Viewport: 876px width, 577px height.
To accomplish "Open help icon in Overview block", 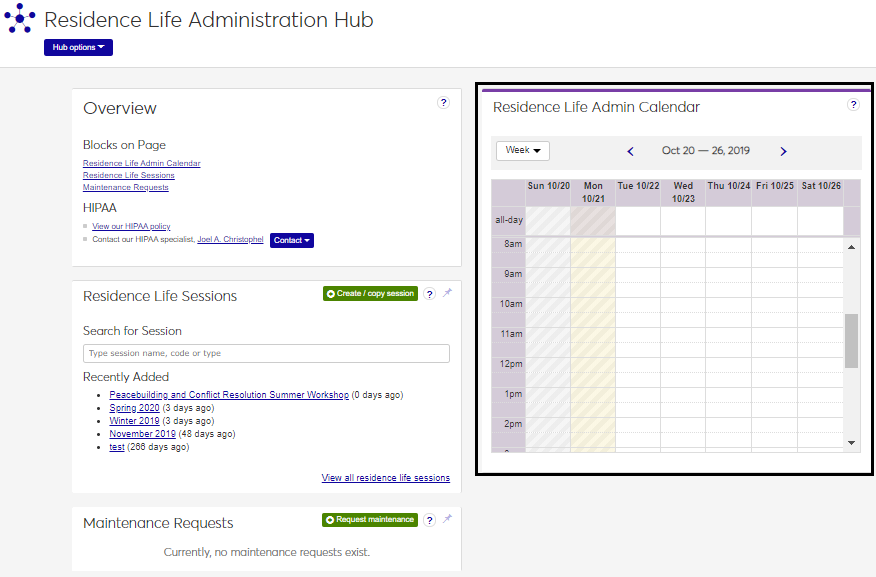I will coord(444,103).
